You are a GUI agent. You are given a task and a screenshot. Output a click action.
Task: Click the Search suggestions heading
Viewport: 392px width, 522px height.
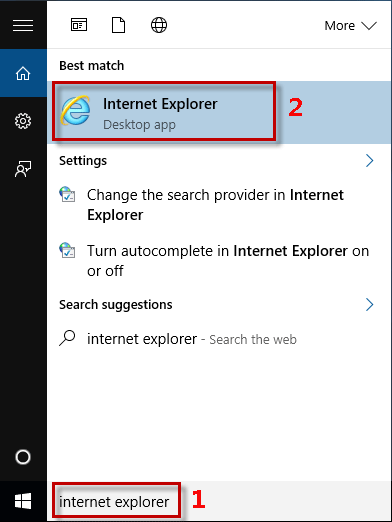pyautogui.click(x=116, y=305)
